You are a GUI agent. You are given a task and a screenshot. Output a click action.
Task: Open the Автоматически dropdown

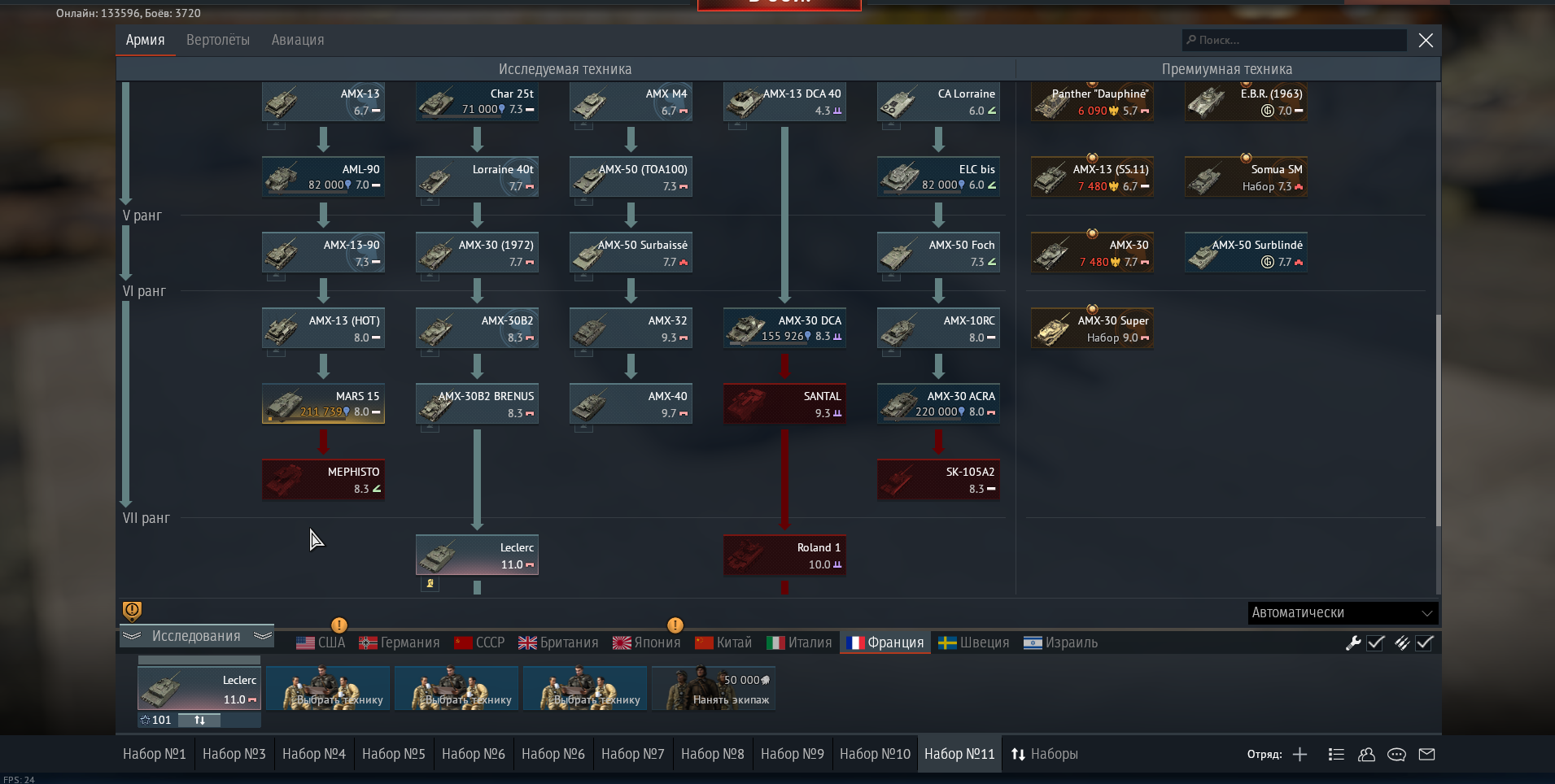[x=1343, y=612]
